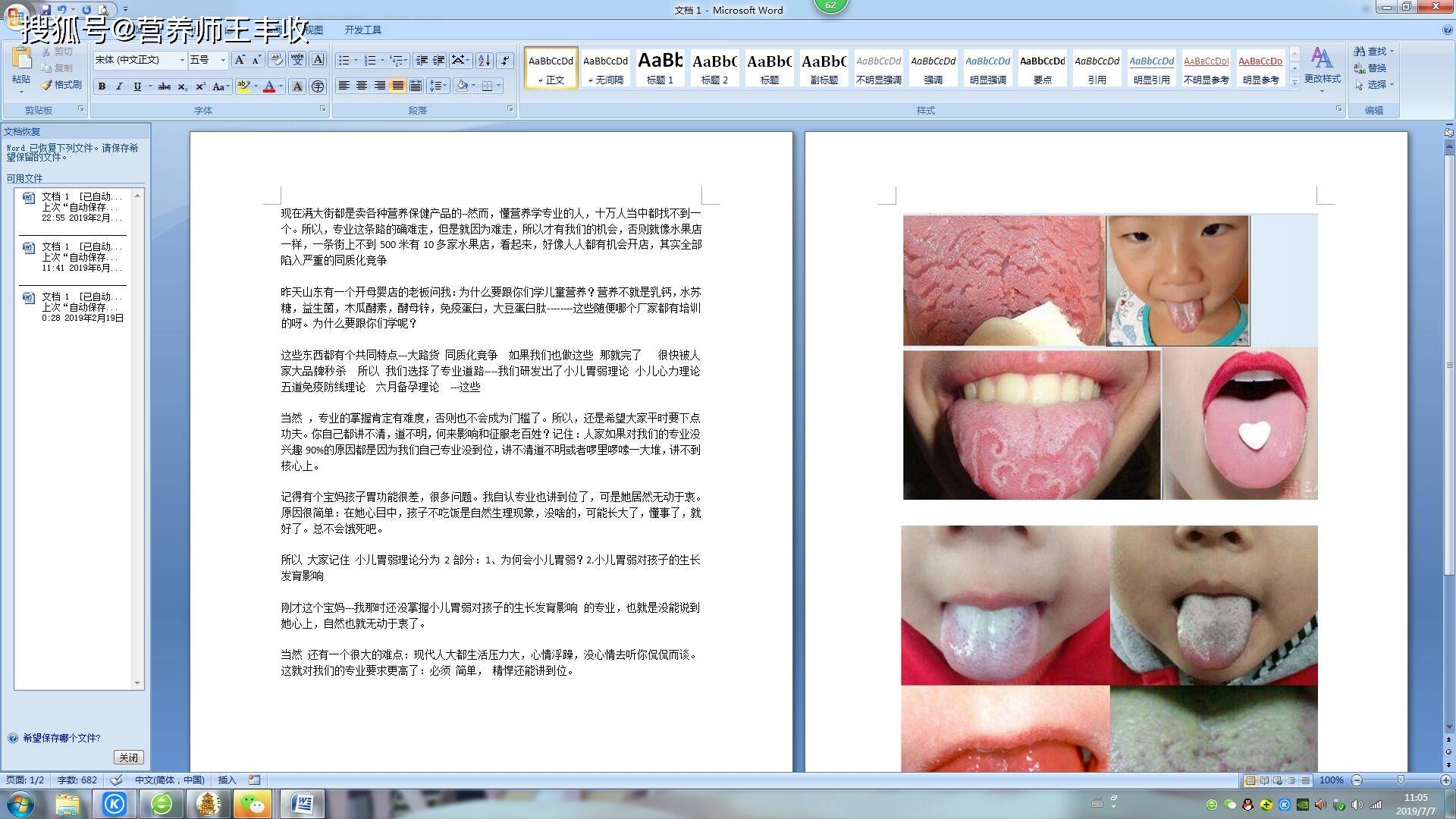This screenshot has width=1456, height=819.
Task: Click the Clear Formatting icon
Action: click(x=276, y=60)
